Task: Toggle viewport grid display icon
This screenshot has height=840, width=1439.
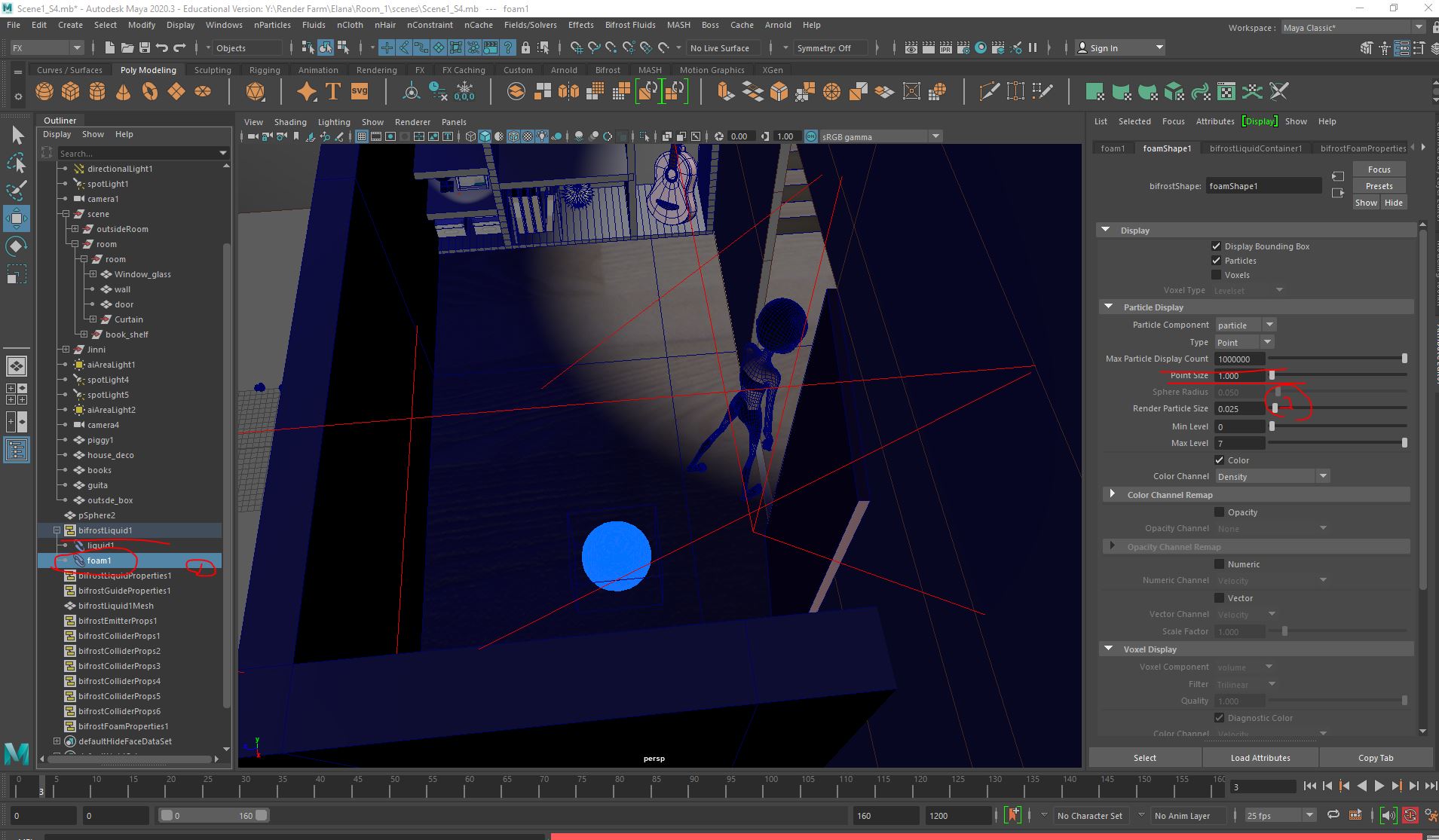Action: (362, 137)
